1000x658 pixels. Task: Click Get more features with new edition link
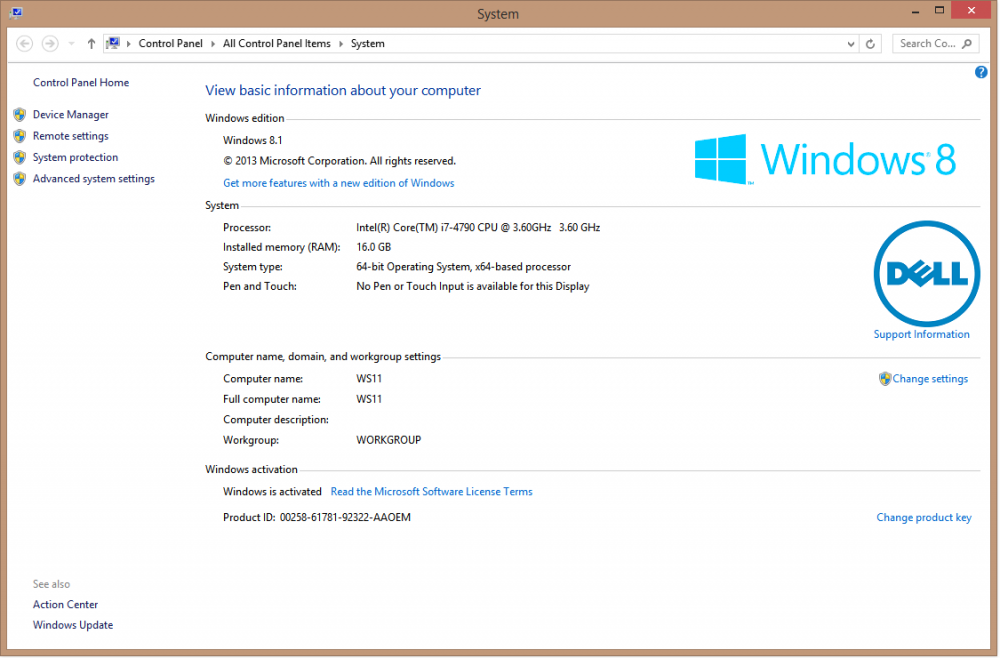[x=339, y=183]
